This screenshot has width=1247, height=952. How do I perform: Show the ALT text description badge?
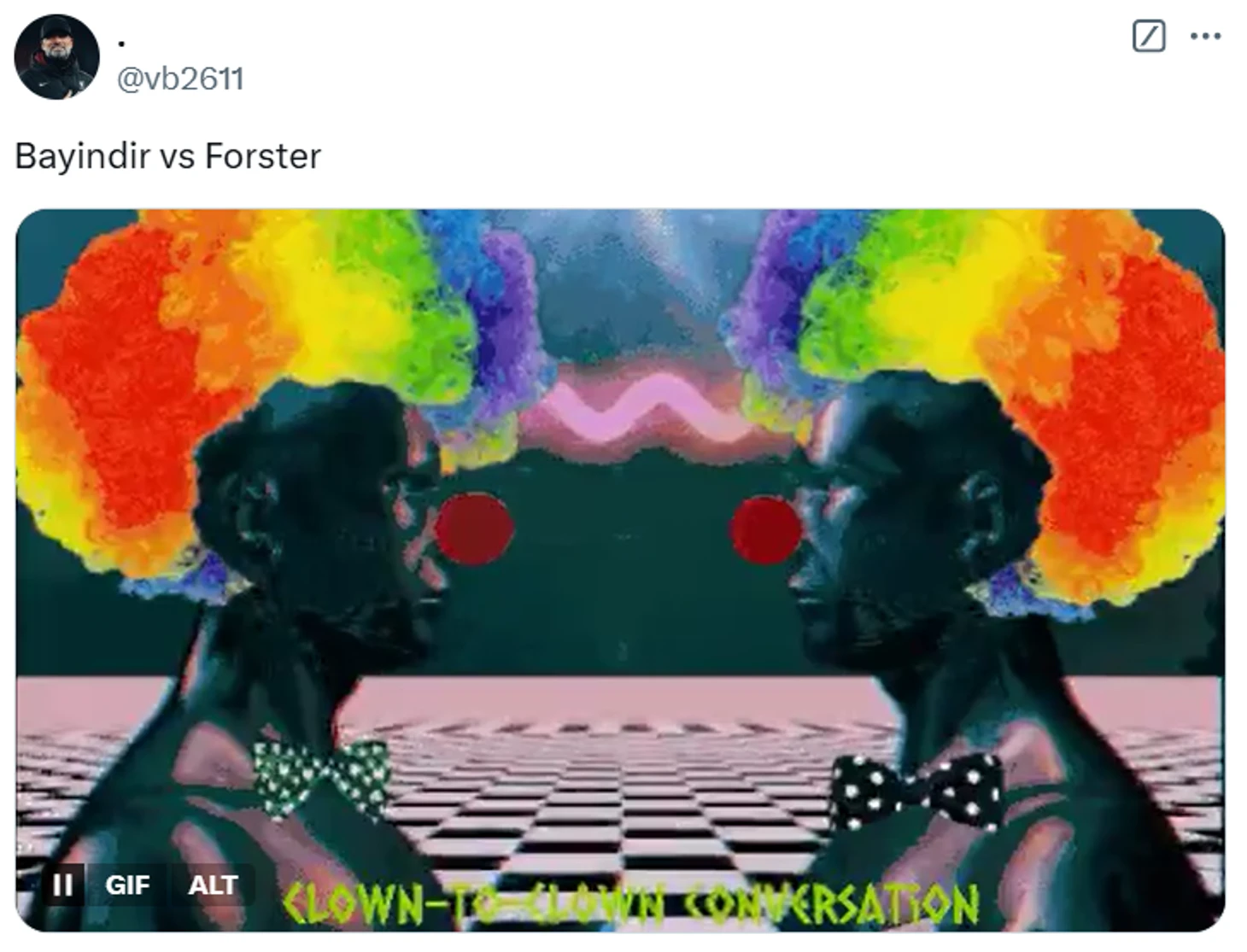(213, 885)
